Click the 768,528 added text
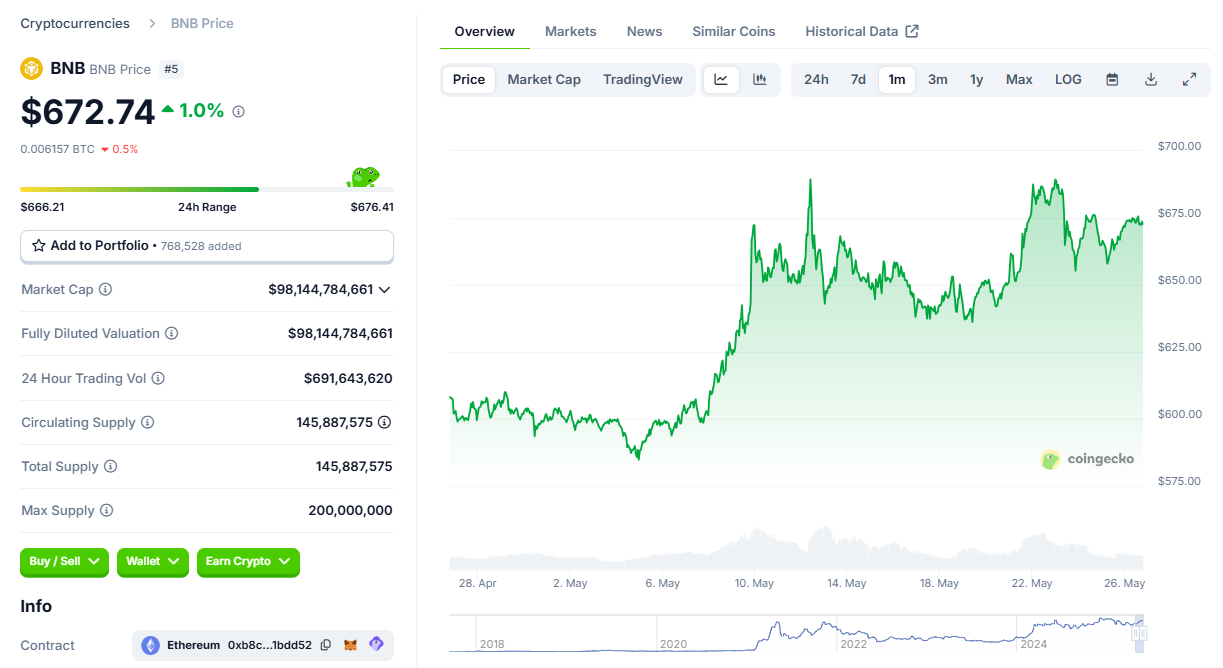1223x668 pixels. tap(201, 246)
